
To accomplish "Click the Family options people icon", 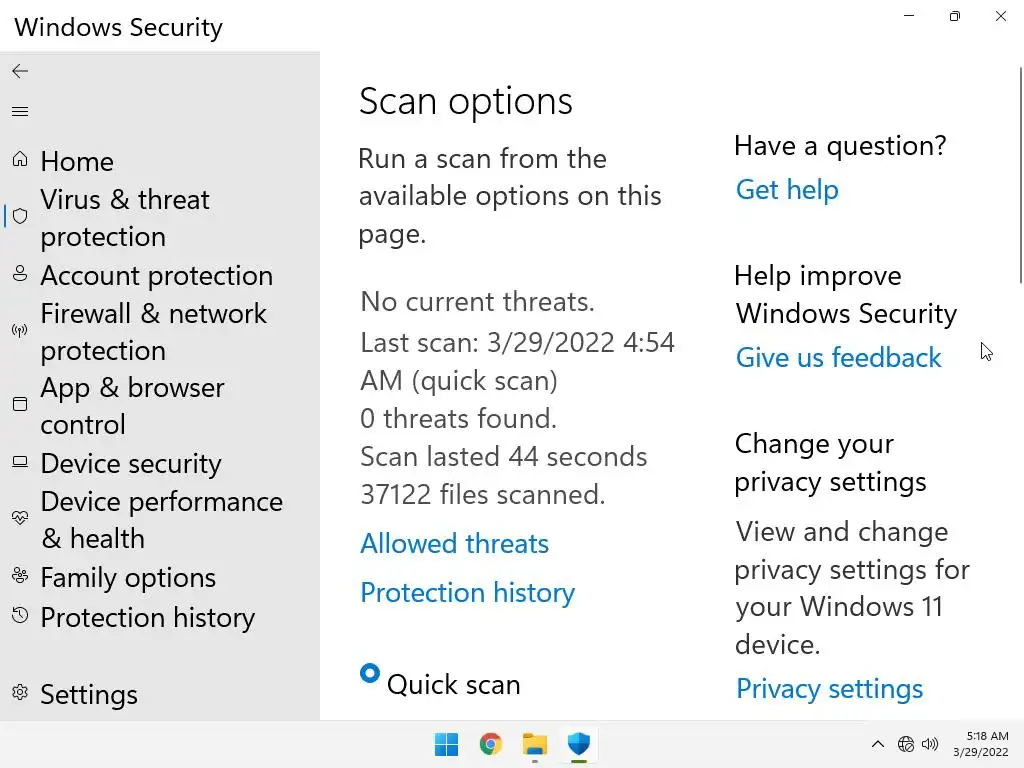I will (20, 576).
